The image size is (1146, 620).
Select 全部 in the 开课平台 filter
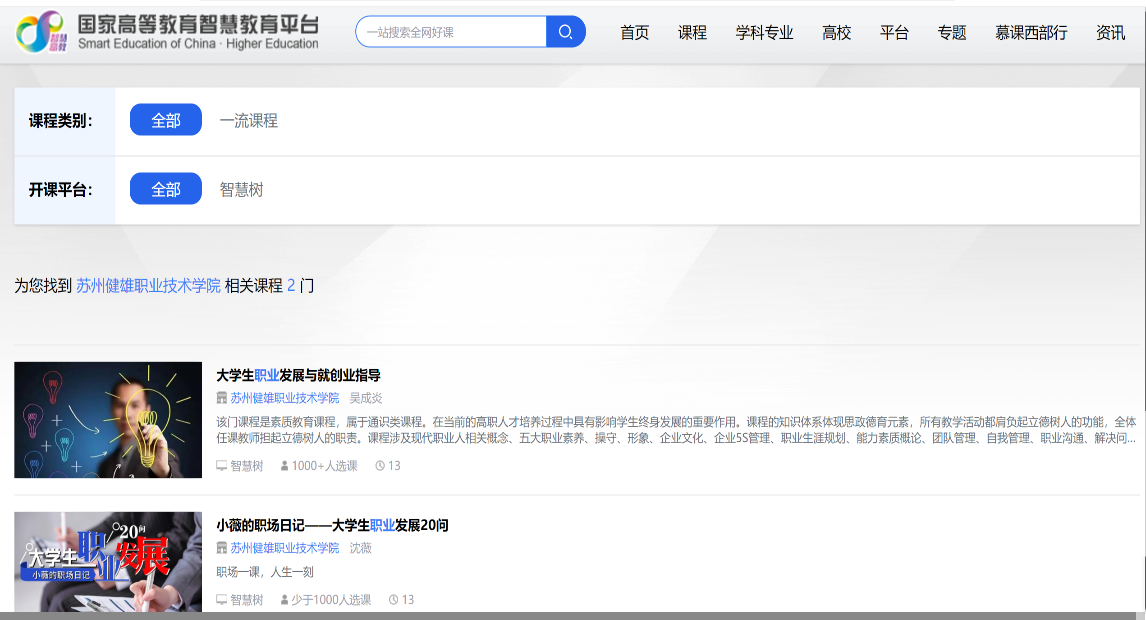click(x=166, y=189)
